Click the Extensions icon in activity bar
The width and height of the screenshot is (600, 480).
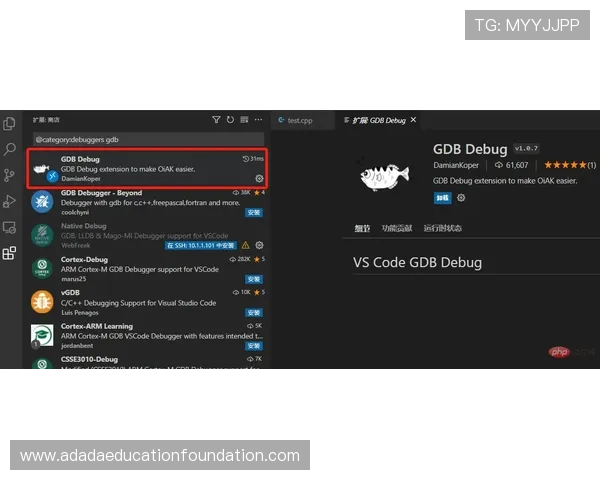pyautogui.click(x=10, y=253)
